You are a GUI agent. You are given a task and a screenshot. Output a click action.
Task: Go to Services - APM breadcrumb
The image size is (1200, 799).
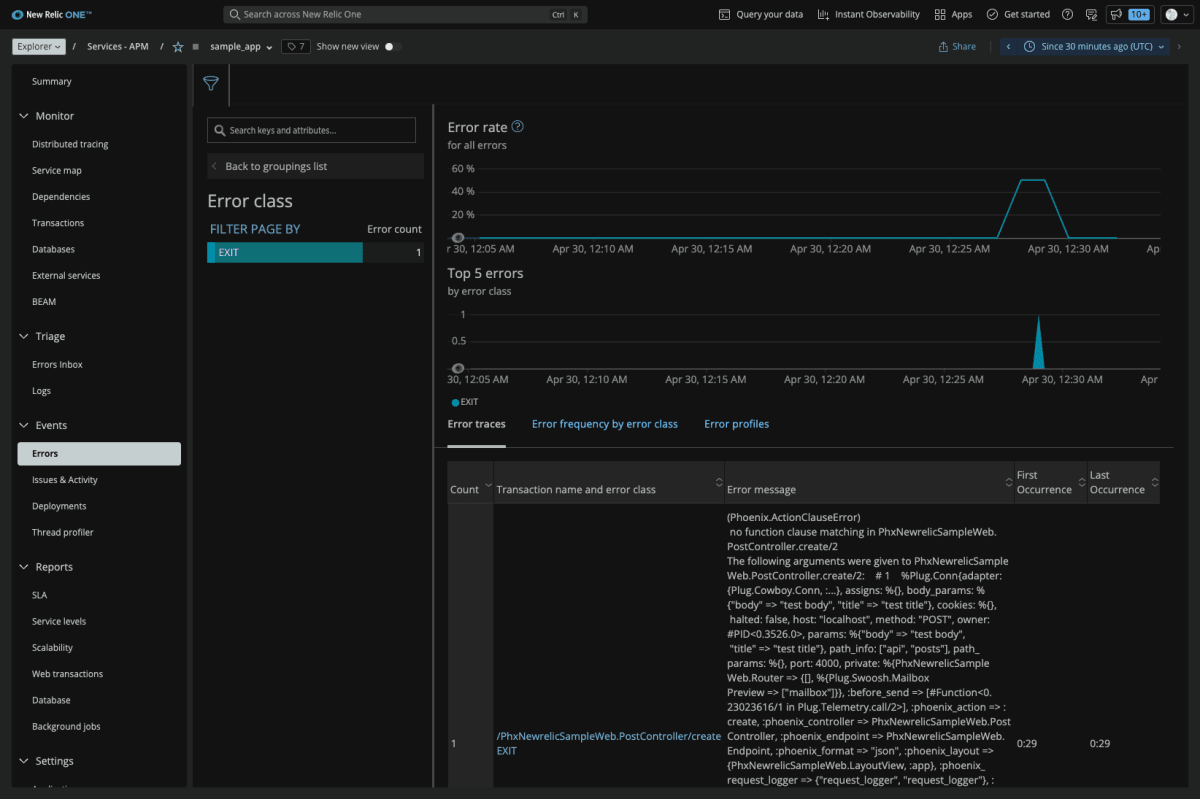click(118, 47)
